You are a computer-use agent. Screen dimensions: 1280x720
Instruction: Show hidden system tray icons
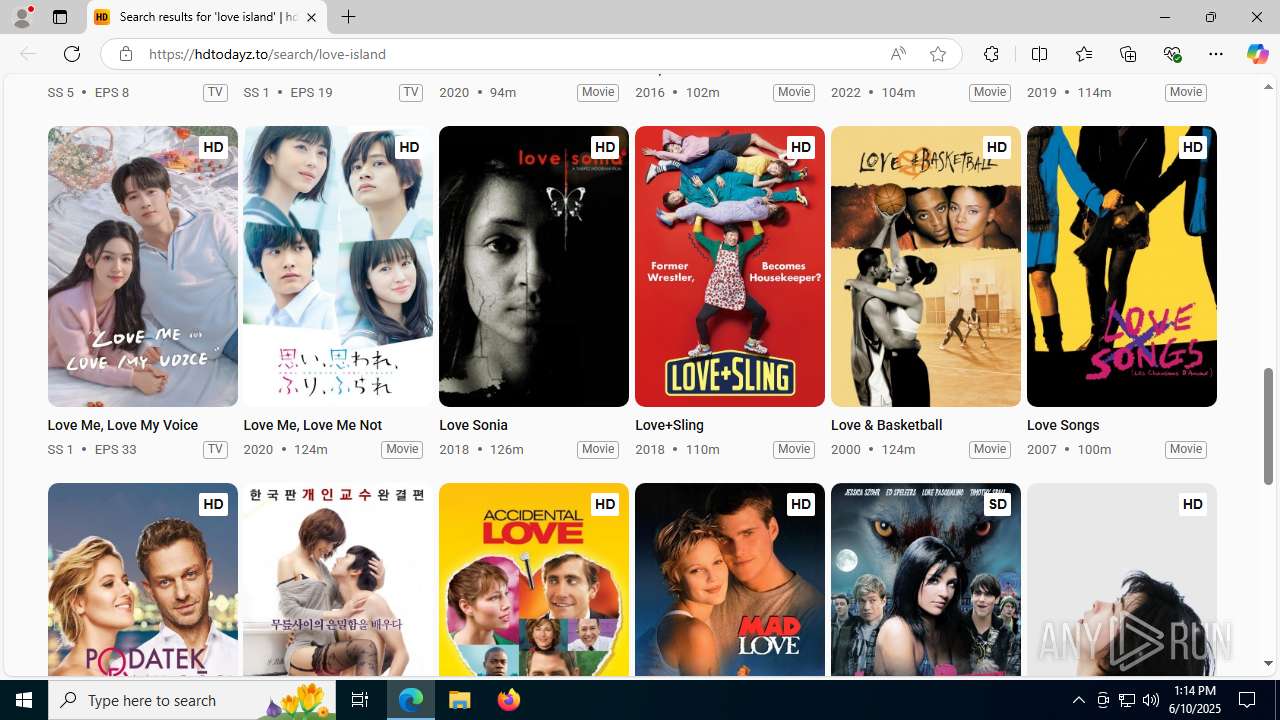(1078, 700)
